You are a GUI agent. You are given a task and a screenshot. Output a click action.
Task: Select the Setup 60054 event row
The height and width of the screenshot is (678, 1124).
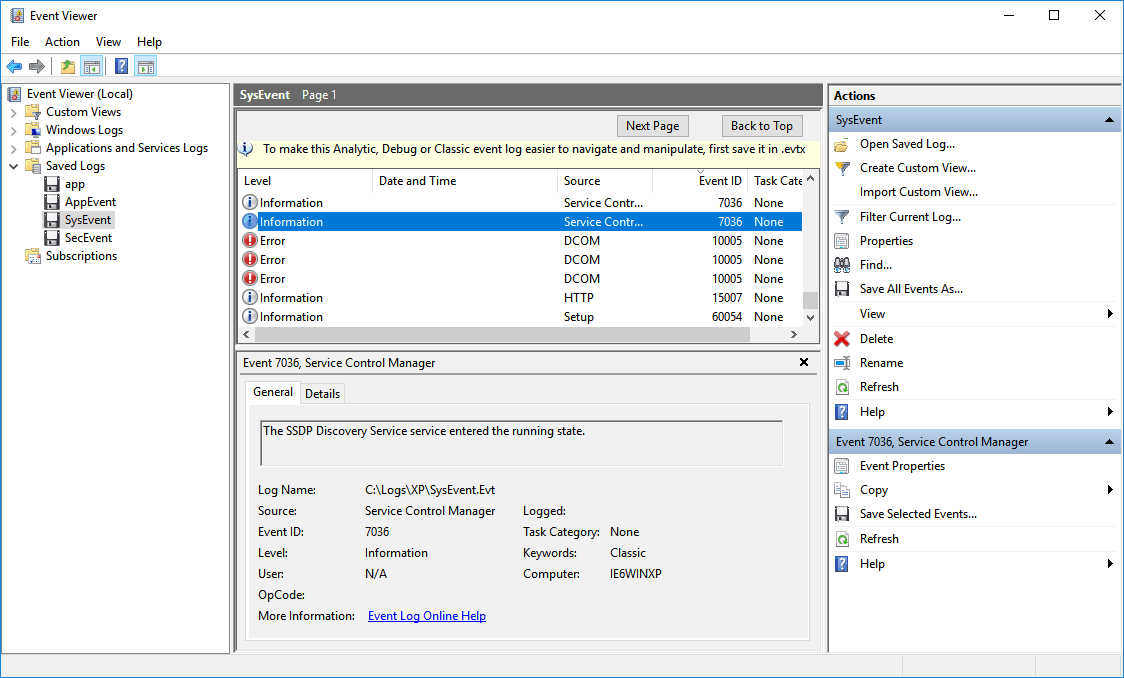[x=521, y=317]
